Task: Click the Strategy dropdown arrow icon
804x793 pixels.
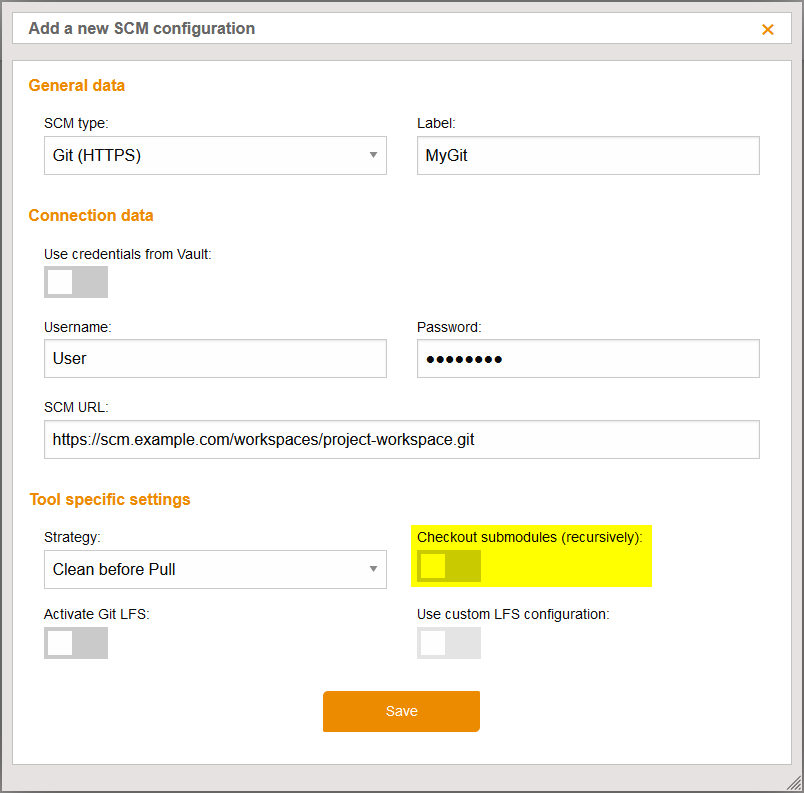Action: coord(373,569)
